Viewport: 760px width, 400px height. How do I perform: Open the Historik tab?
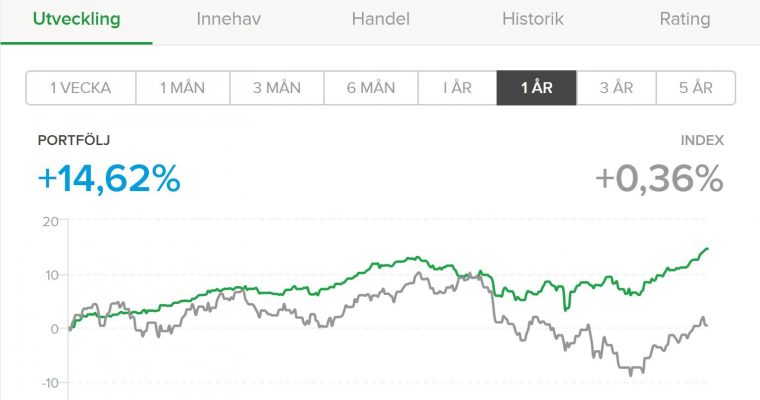(x=533, y=19)
